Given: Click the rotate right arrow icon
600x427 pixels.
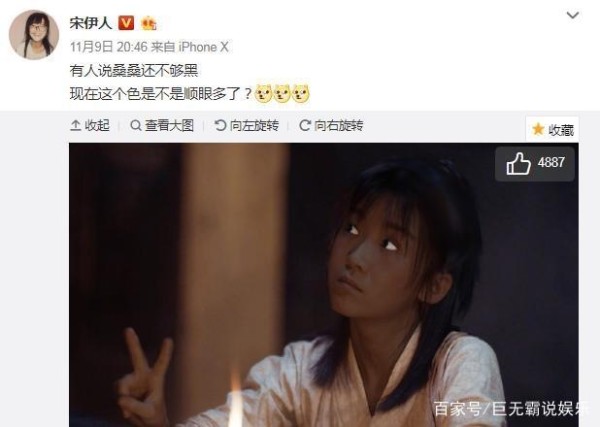Looking at the screenshot, I should (305, 125).
